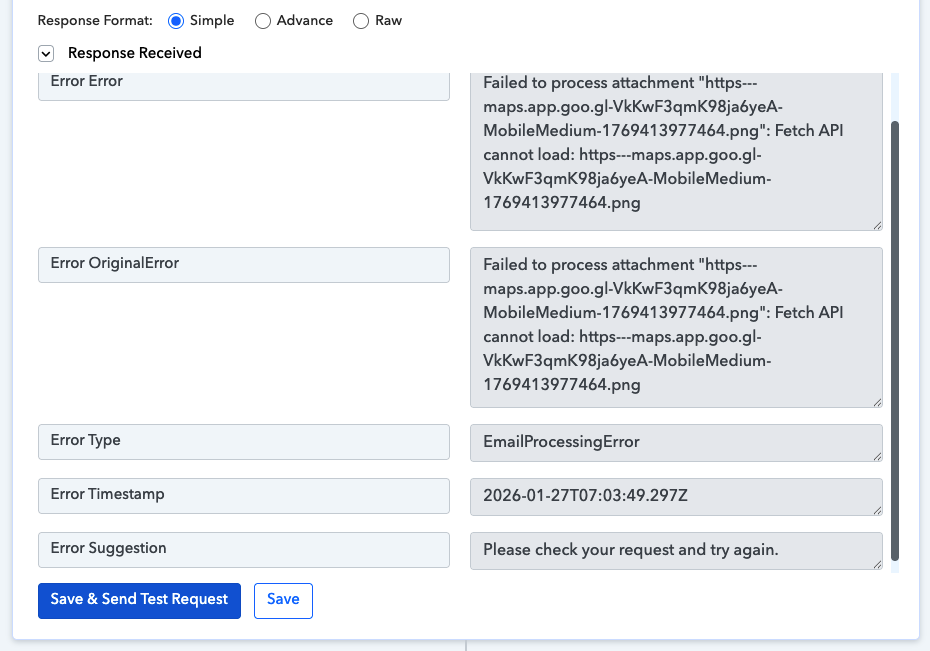Image resolution: width=930 pixels, height=651 pixels.
Task: Focus the Error Timestamp label field
Action: point(243,495)
